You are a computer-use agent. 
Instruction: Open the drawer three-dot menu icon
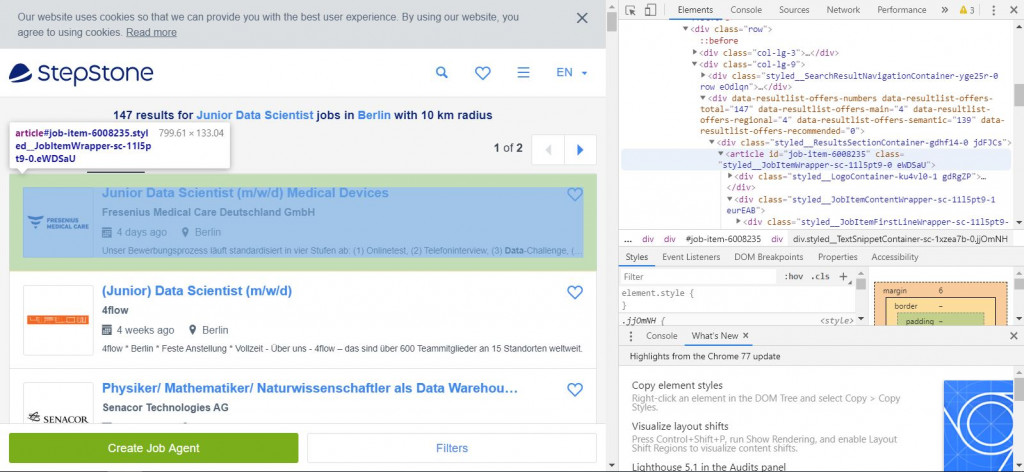(x=630, y=336)
